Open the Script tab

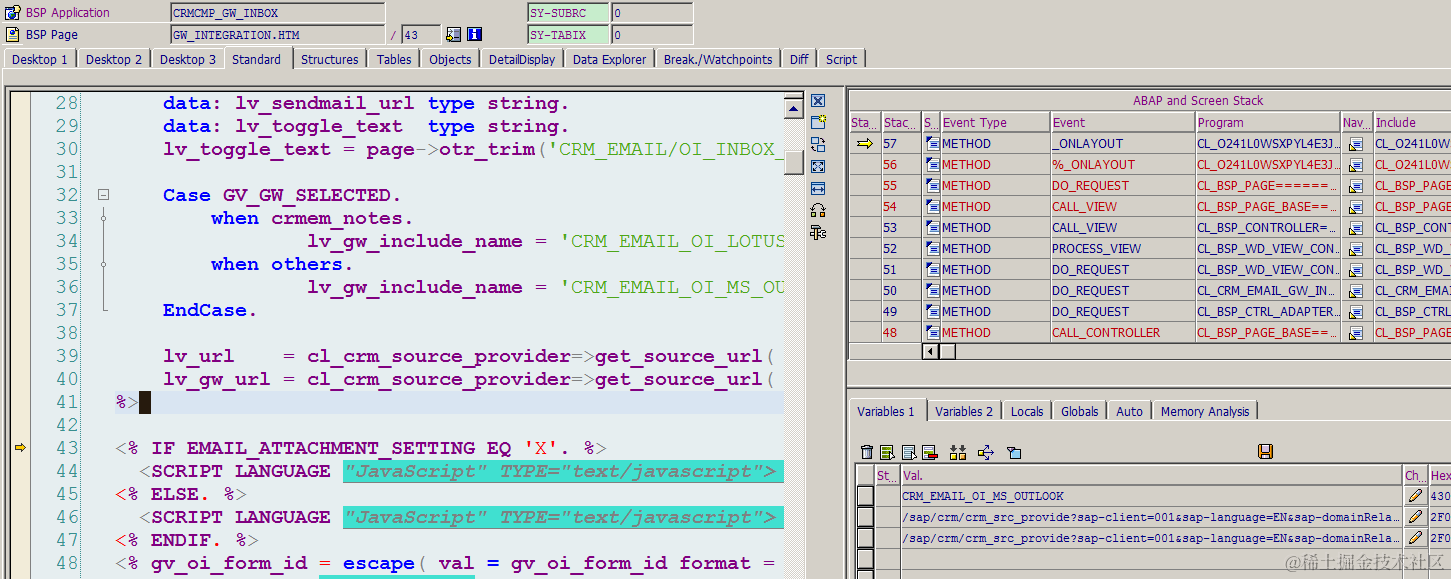click(841, 59)
